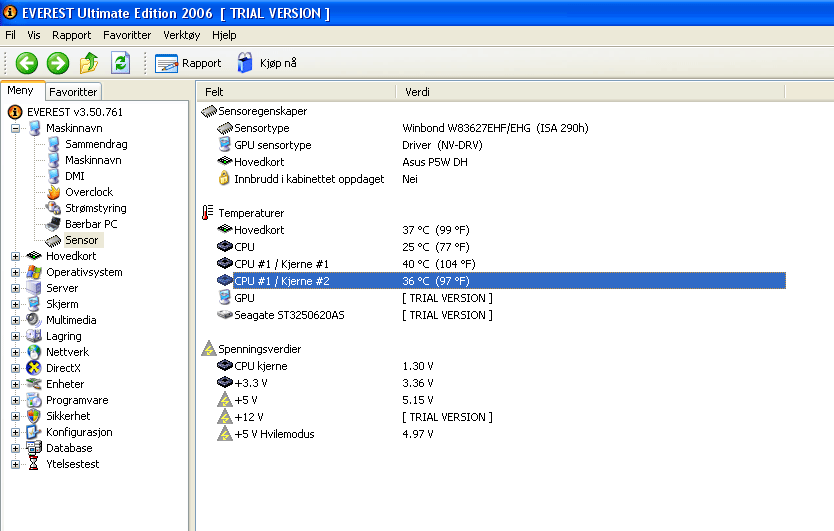
Task: Click the DirectX yellow X icon
Action: [x=34, y=368]
